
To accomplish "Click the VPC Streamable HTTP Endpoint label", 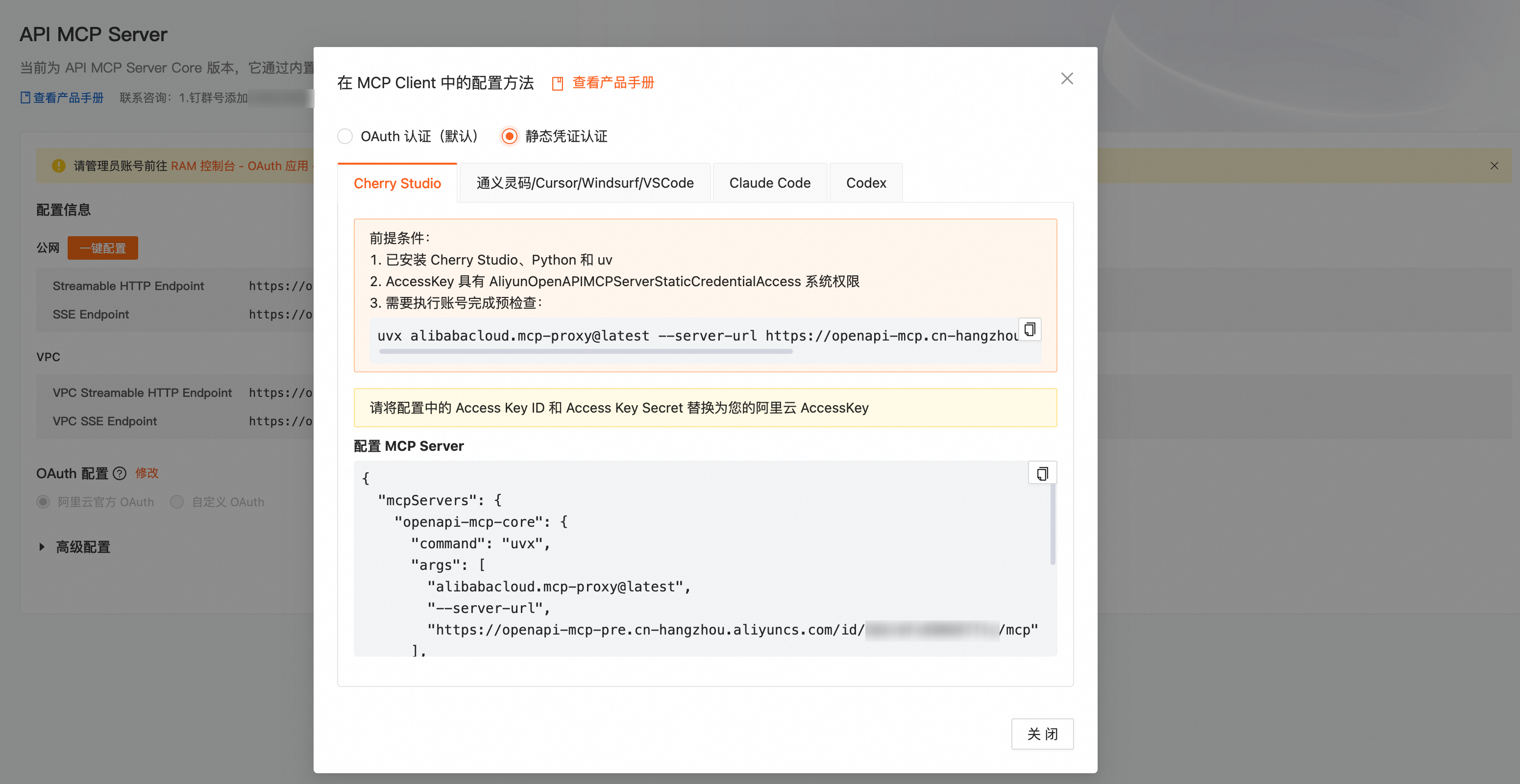I will point(142,393).
